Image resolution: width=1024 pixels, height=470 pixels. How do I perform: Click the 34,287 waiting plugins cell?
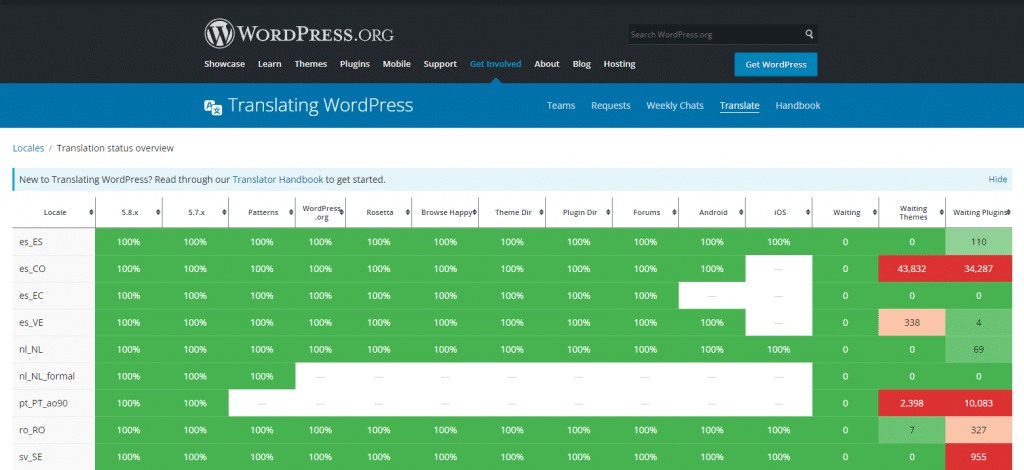pyautogui.click(x=978, y=268)
